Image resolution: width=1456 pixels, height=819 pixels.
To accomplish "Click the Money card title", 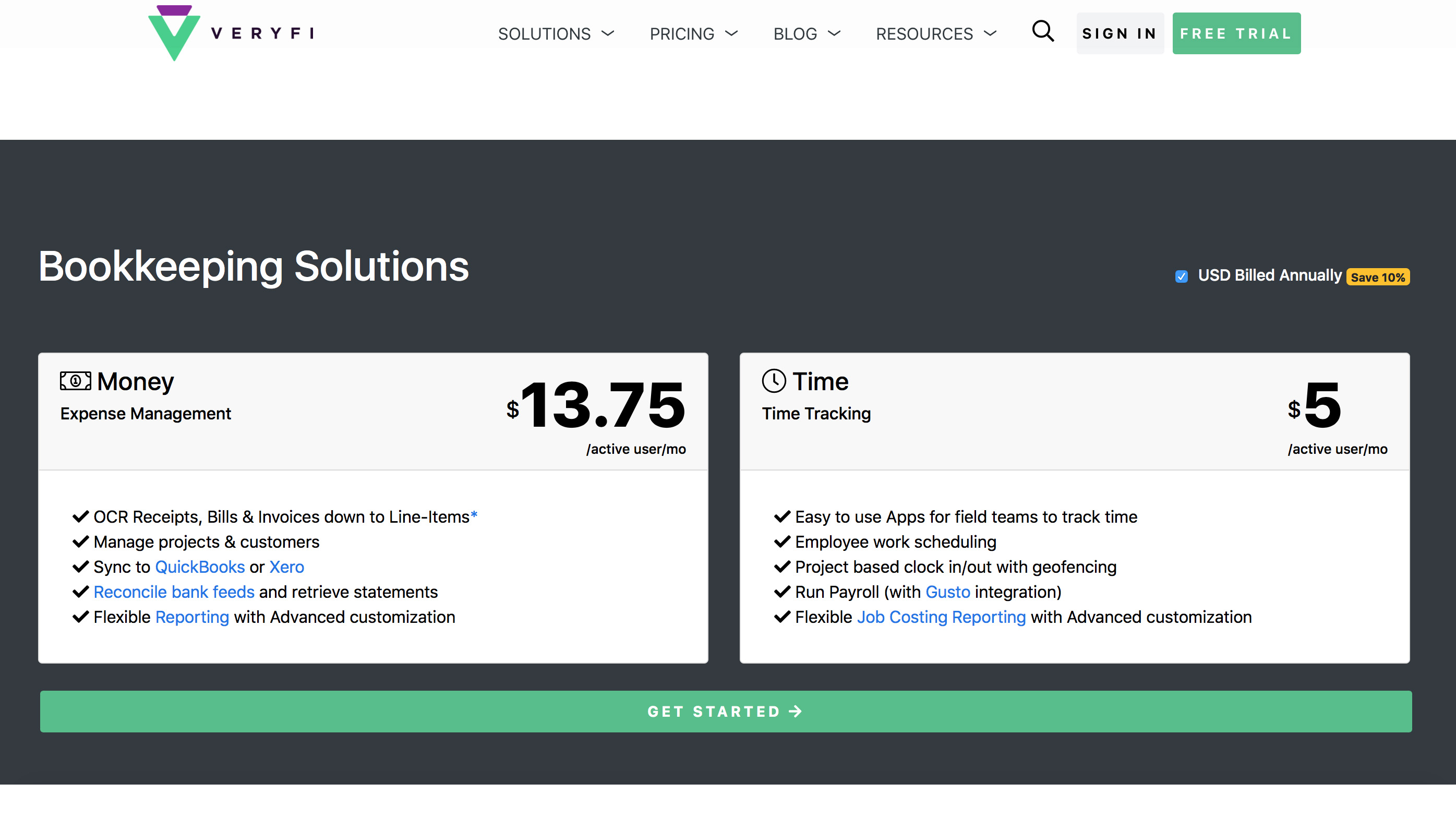I will (x=135, y=381).
